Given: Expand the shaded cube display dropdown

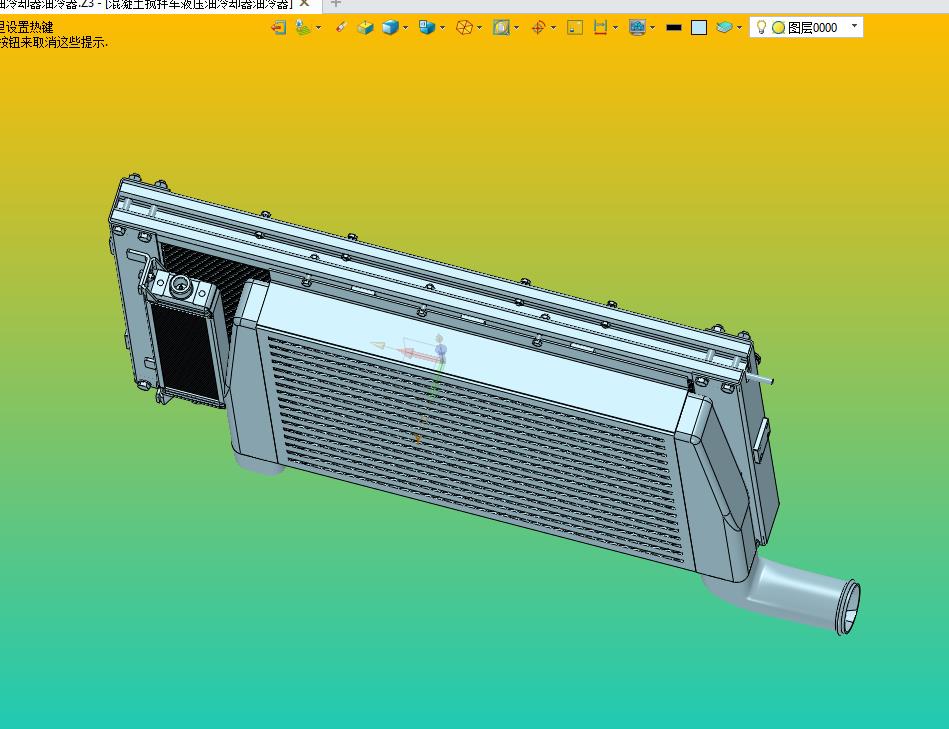Looking at the screenshot, I should (406, 27).
